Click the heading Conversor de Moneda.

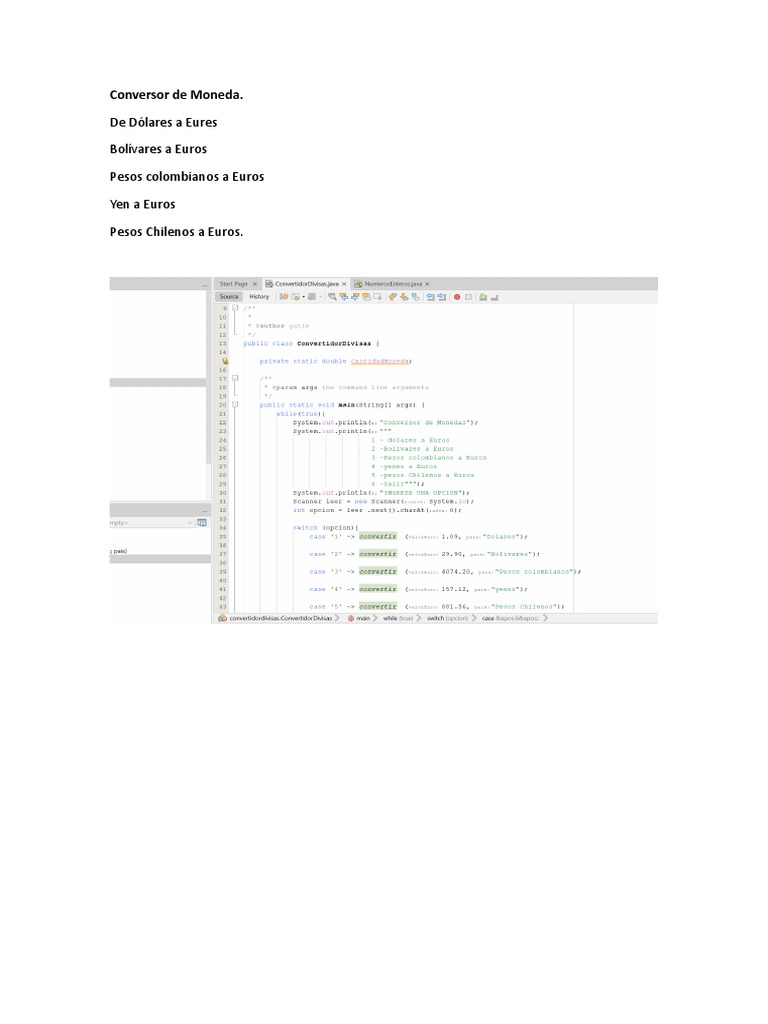176,95
